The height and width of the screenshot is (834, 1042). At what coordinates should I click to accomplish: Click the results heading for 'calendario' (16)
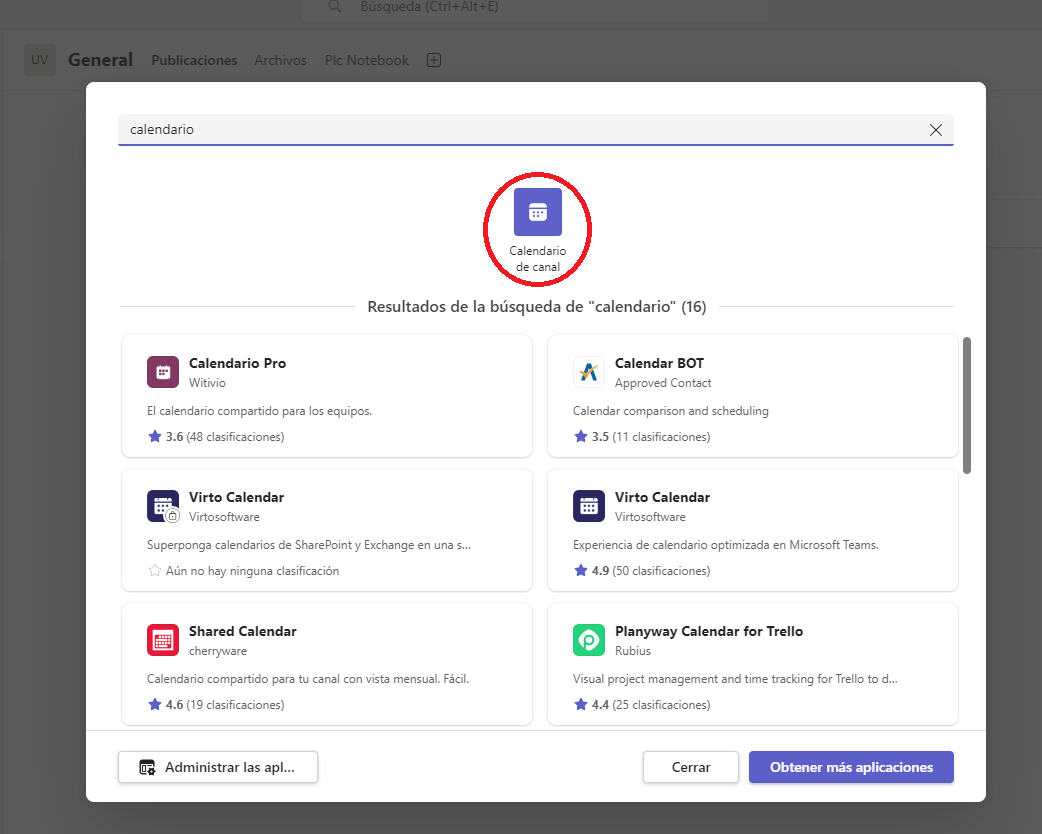pyautogui.click(x=537, y=307)
